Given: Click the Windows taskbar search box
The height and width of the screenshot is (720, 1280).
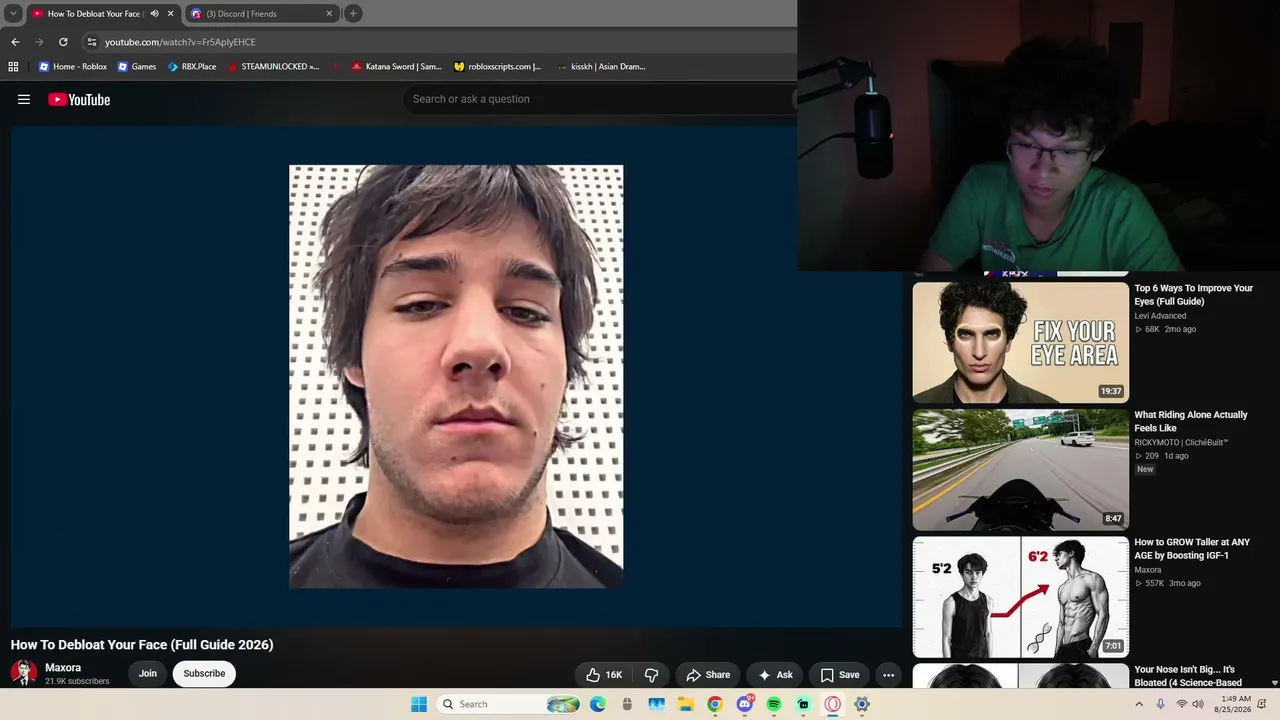Looking at the screenshot, I should 510,704.
